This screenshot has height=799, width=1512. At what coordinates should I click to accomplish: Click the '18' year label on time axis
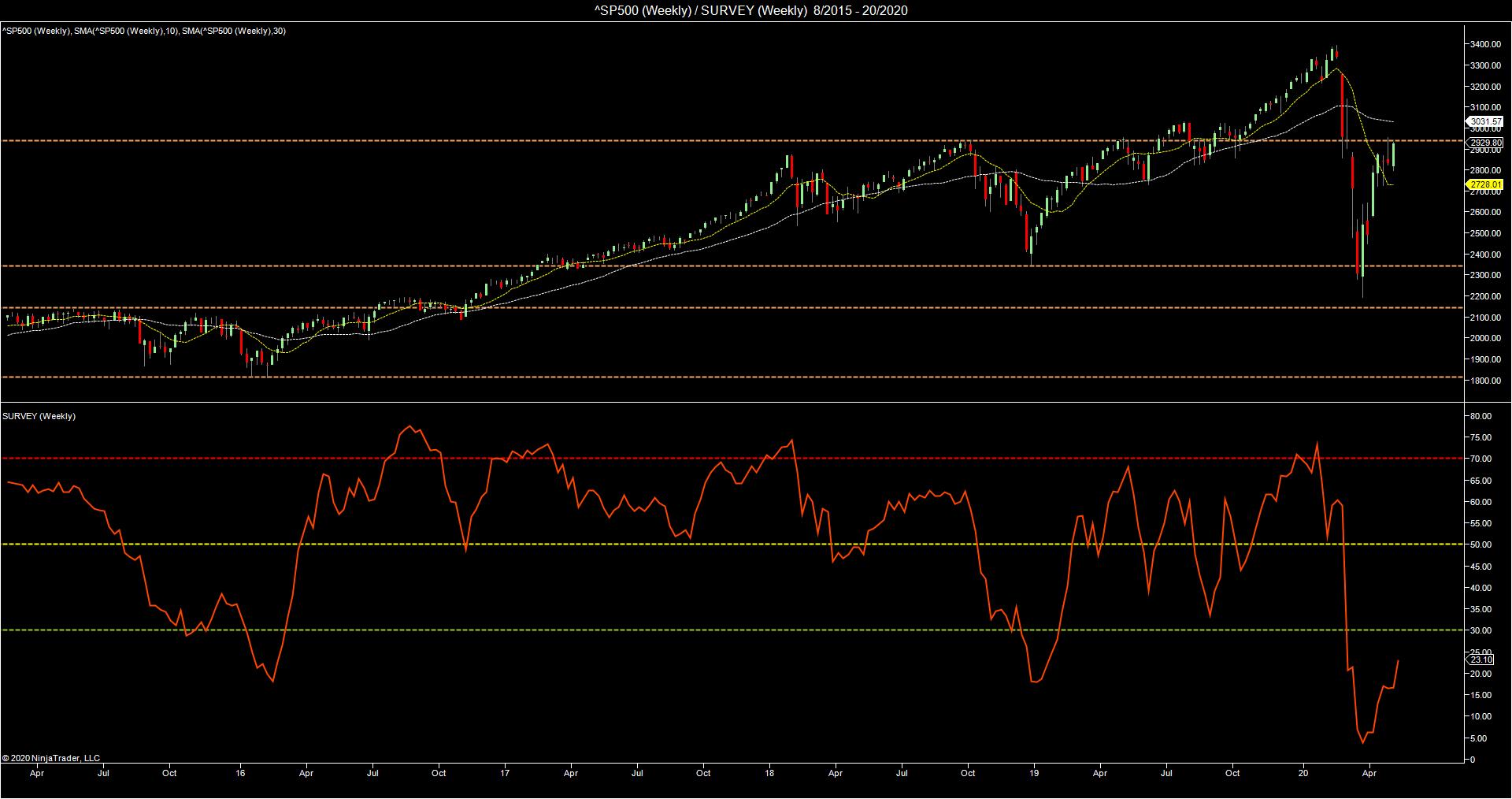coord(769,773)
